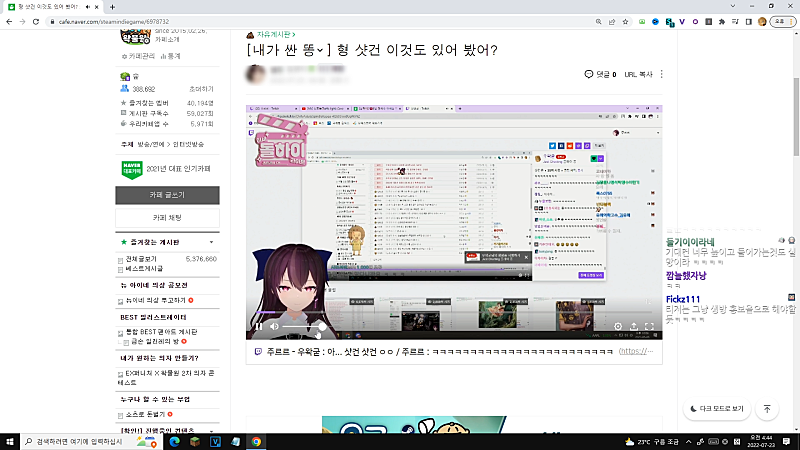The height and width of the screenshot is (450, 800).
Task: Click the address bar URL field
Action: (321, 22)
